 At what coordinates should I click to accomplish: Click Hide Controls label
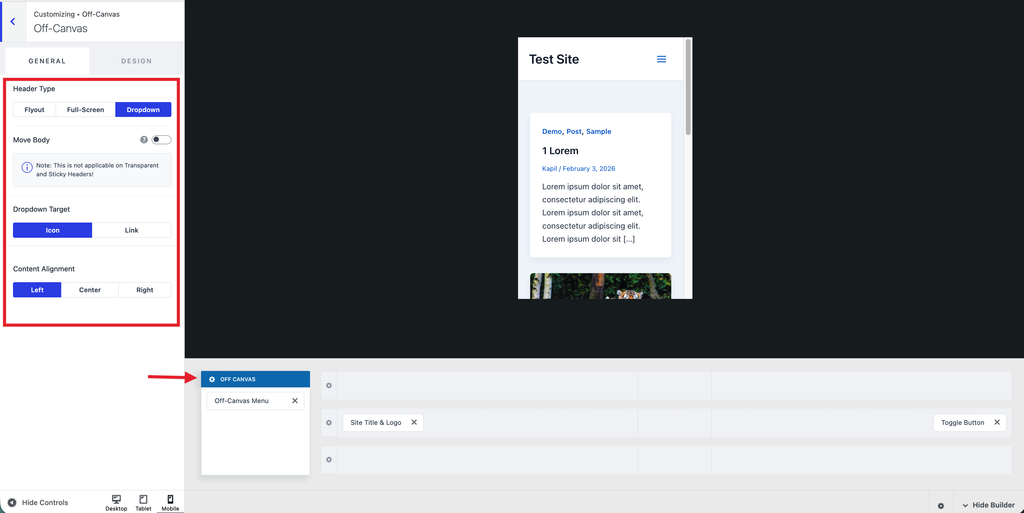45,503
